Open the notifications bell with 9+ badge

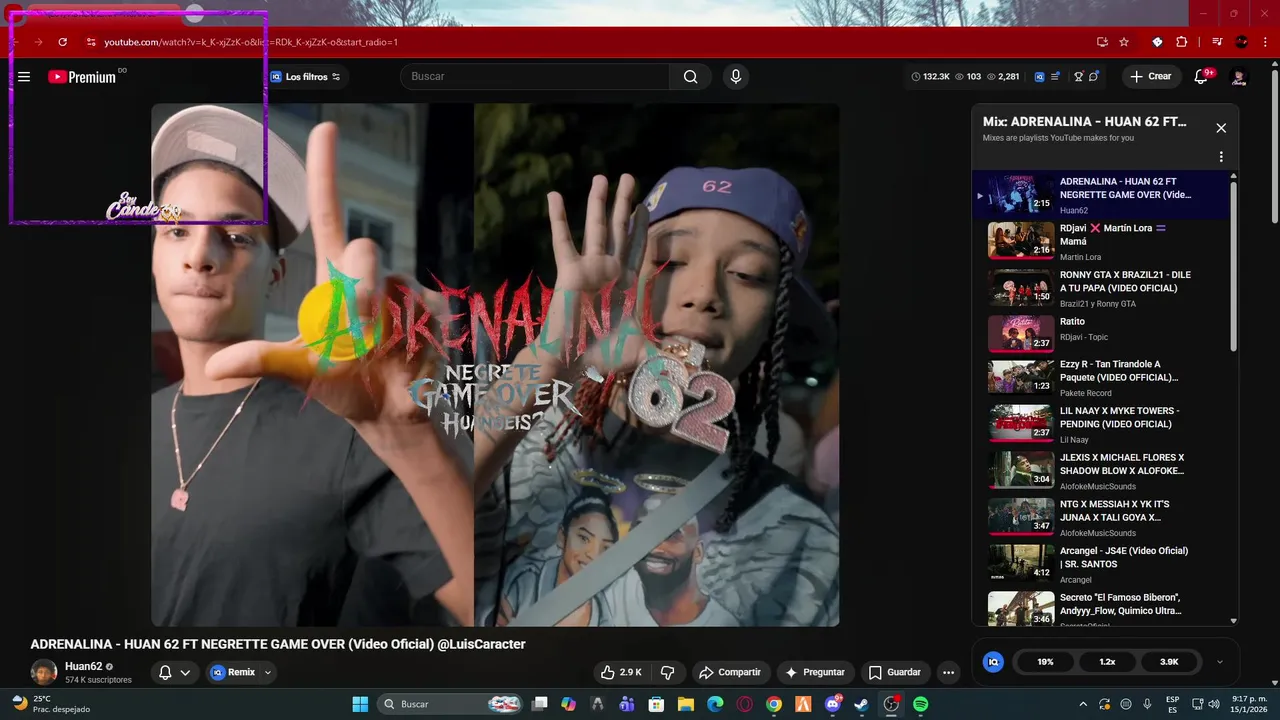point(1202,77)
